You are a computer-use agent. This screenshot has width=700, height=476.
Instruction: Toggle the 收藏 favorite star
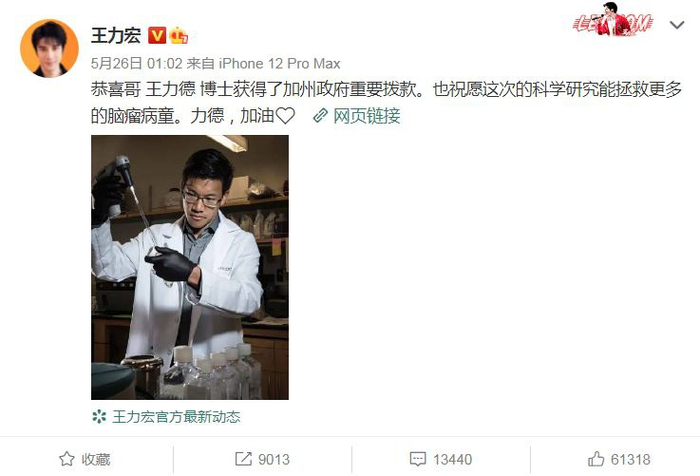click(x=67, y=459)
